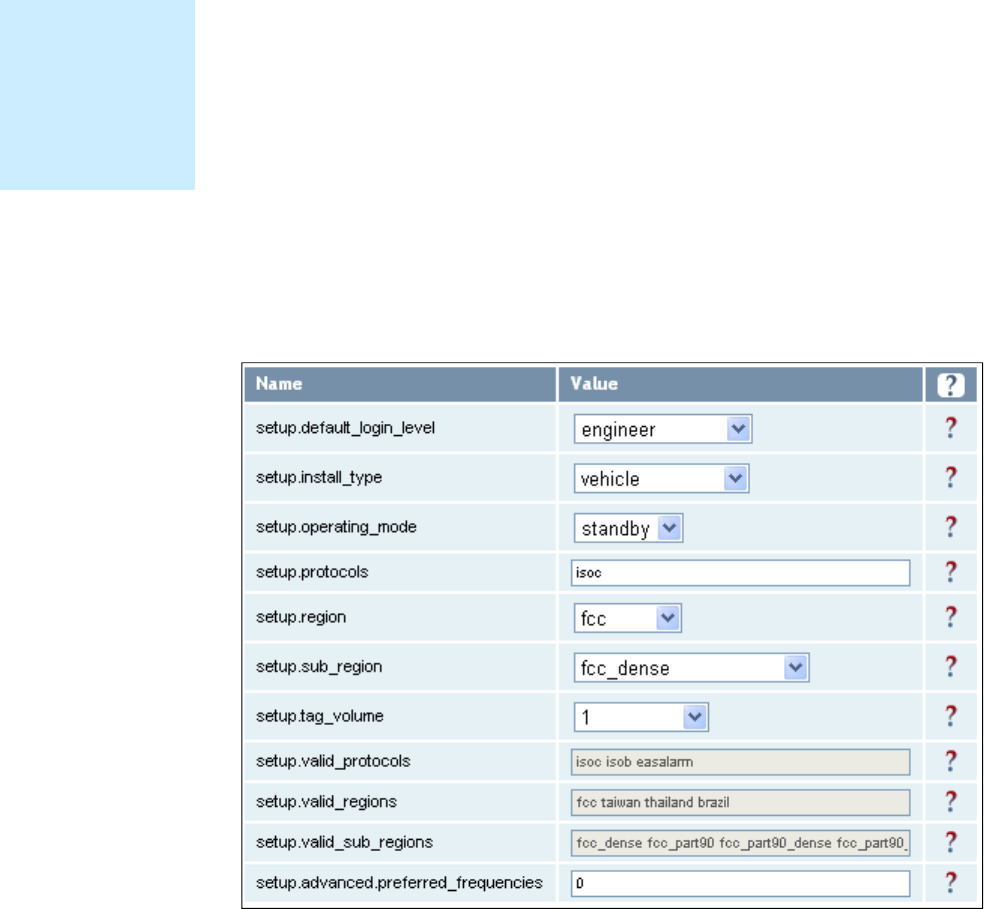This screenshot has height=909, width=984.
Task: Open help for setup.valid_protocols
Action: [x=951, y=762]
